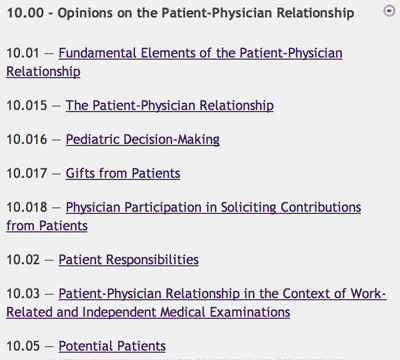Select the 10.017 opinion number label
Viewport: 400px width, 360px height.
pyautogui.click(x=27, y=174)
